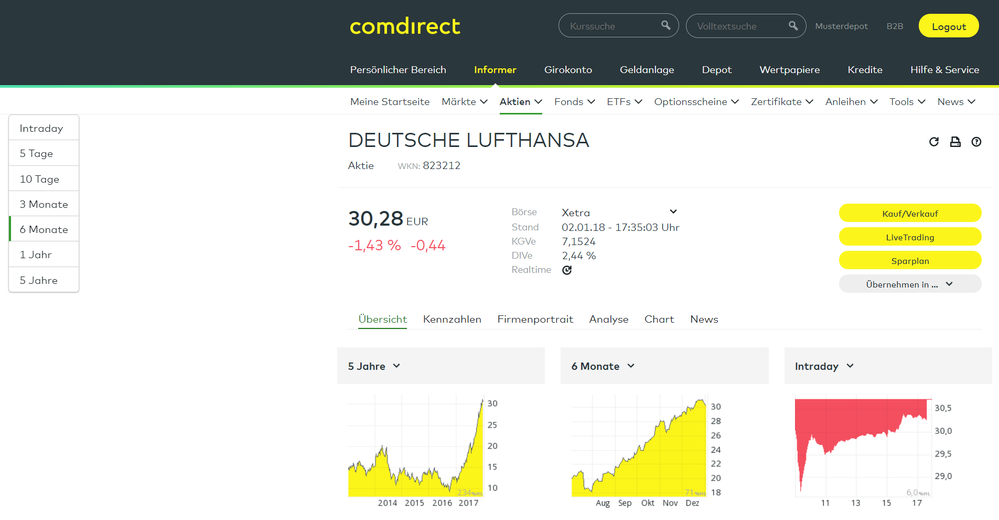Choose 5 Tage in time range list
Image resolution: width=999 pixels, height=520 pixels.
coord(43,153)
